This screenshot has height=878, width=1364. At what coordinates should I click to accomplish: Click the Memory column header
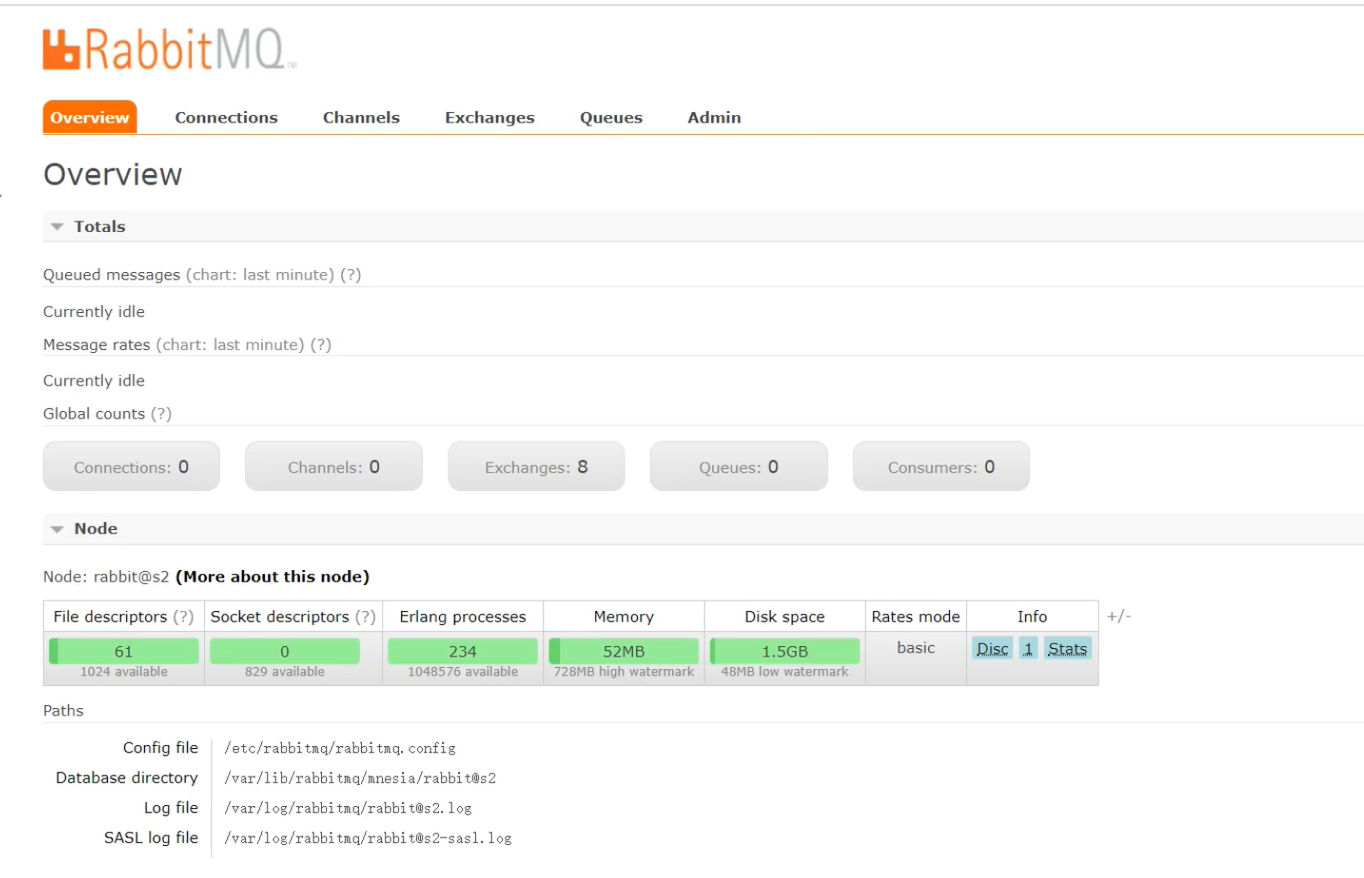pyautogui.click(x=624, y=617)
